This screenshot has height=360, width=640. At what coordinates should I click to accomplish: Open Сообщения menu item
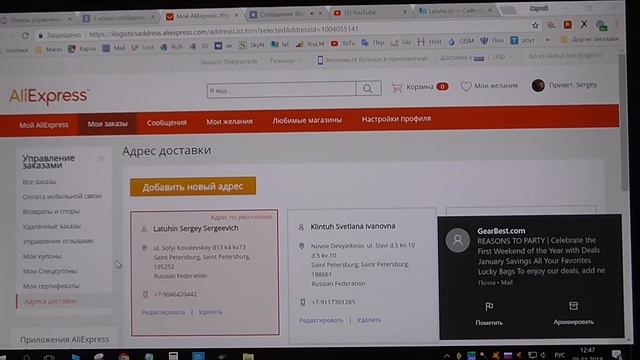click(x=167, y=122)
